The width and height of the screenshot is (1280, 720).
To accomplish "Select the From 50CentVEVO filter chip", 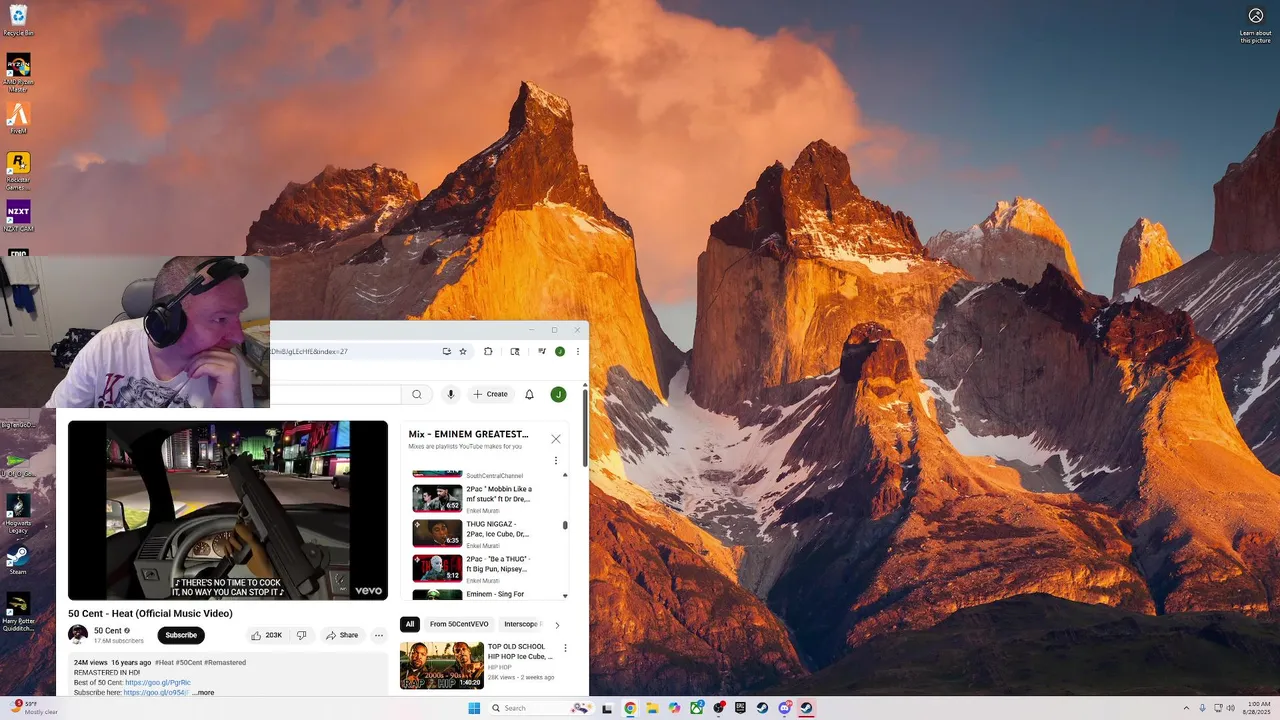I will coord(457,624).
